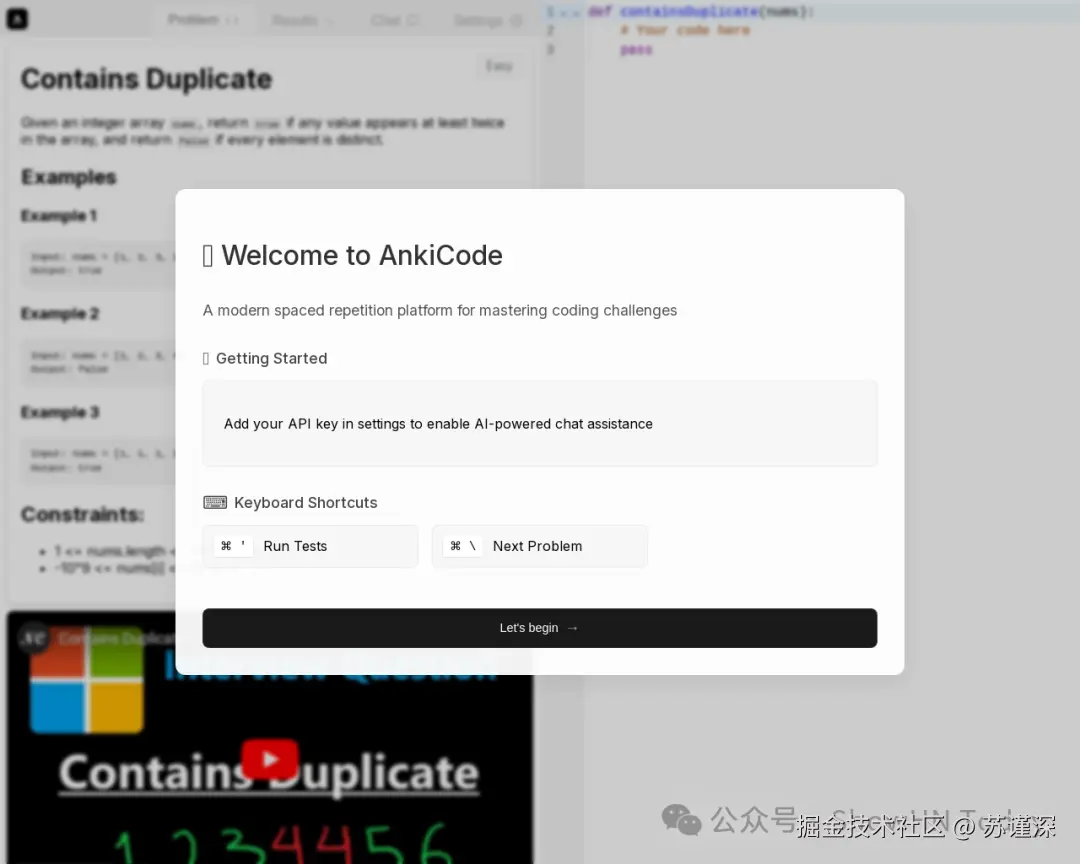Click the keyboard icon beside Keyboard Shortcuts
This screenshot has height=864, width=1080.
[x=215, y=502]
